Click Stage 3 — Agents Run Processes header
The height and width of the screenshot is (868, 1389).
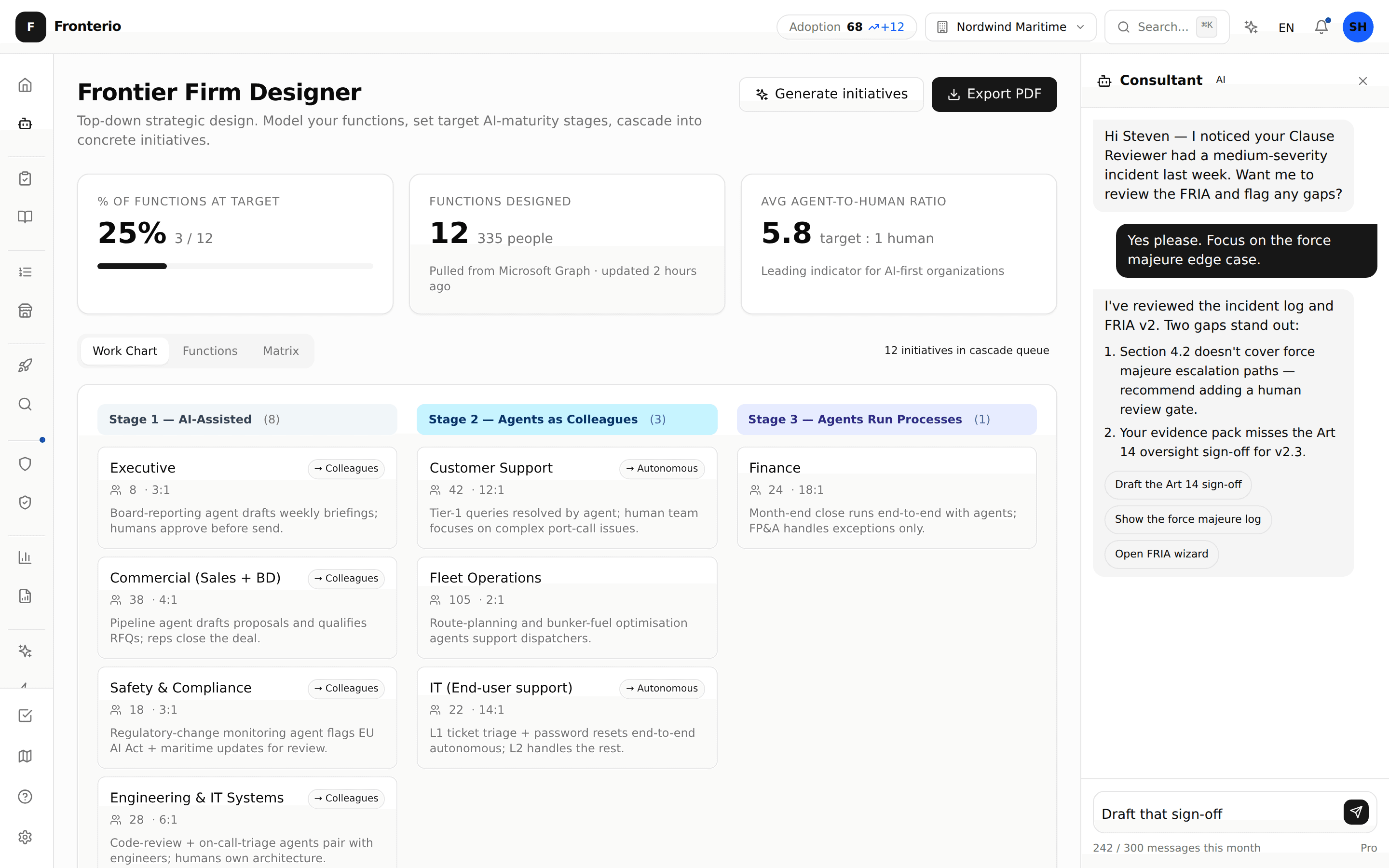click(886, 420)
